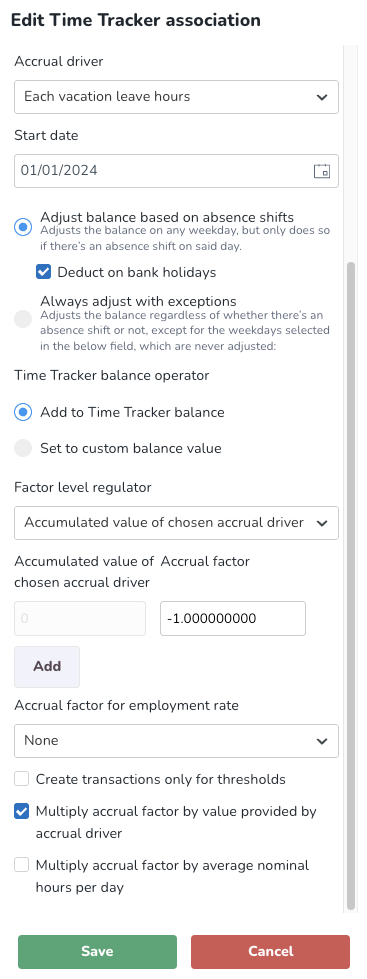Screen dimensions: 367x979
Task: Enable Create transactions only for thresholds
Action: coord(22,779)
